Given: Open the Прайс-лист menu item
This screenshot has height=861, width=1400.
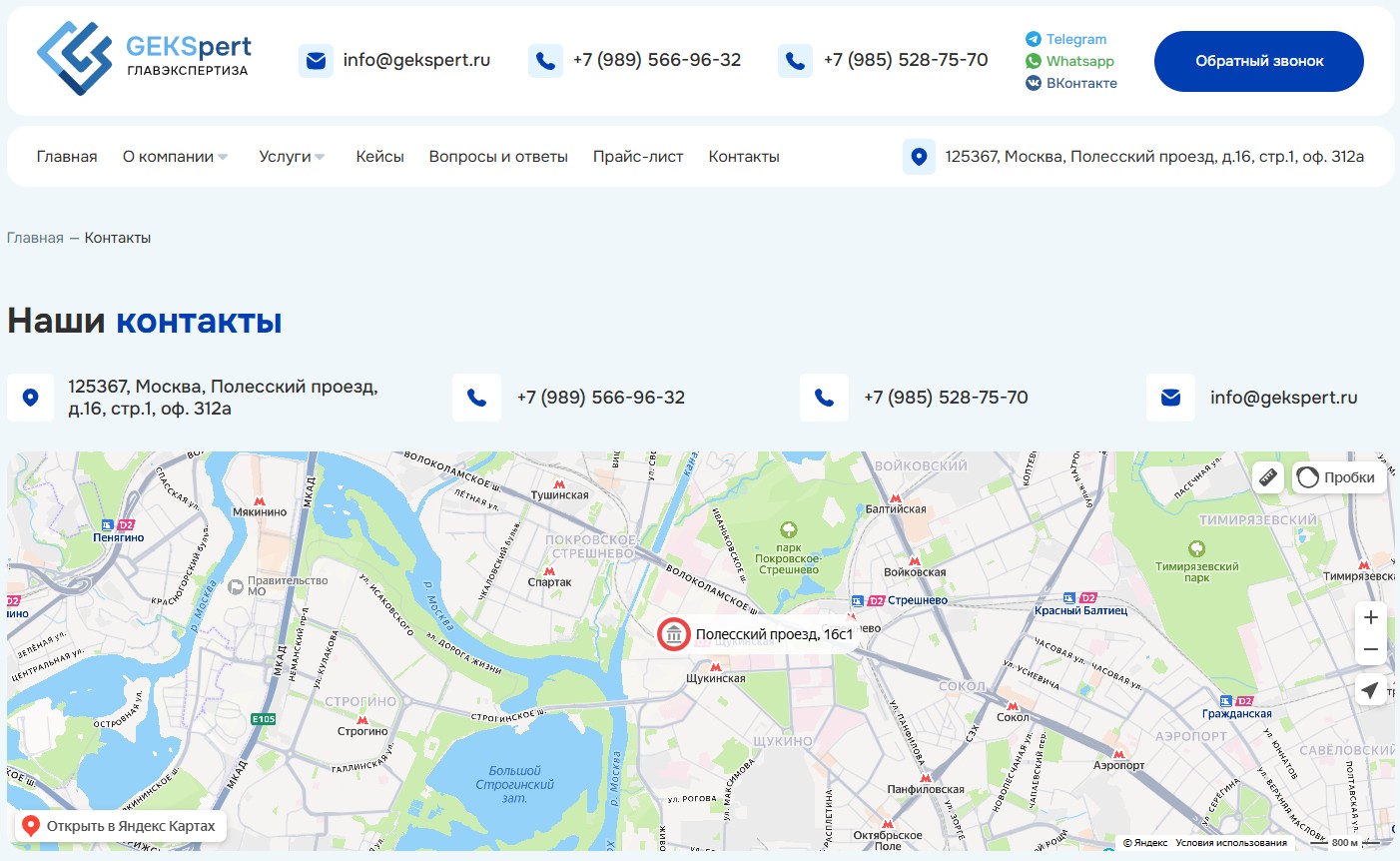Looking at the screenshot, I should tap(638, 157).
